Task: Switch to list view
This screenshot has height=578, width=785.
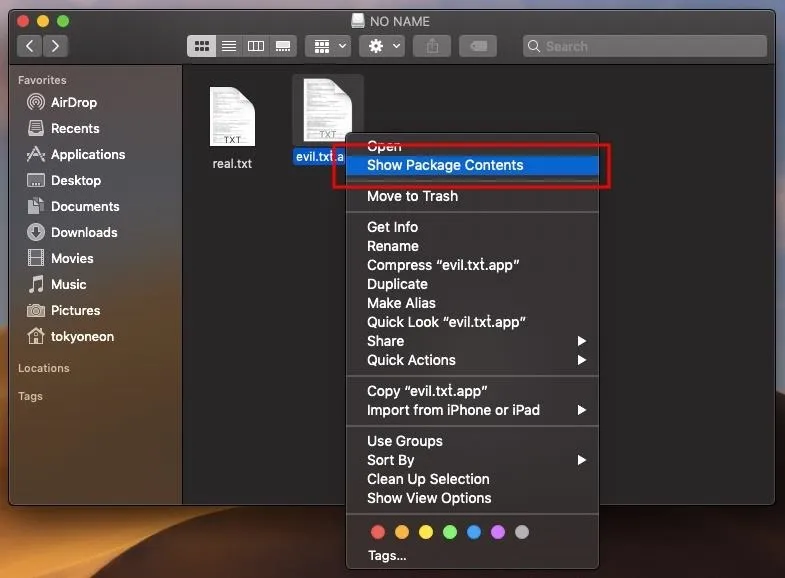Action: click(229, 46)
